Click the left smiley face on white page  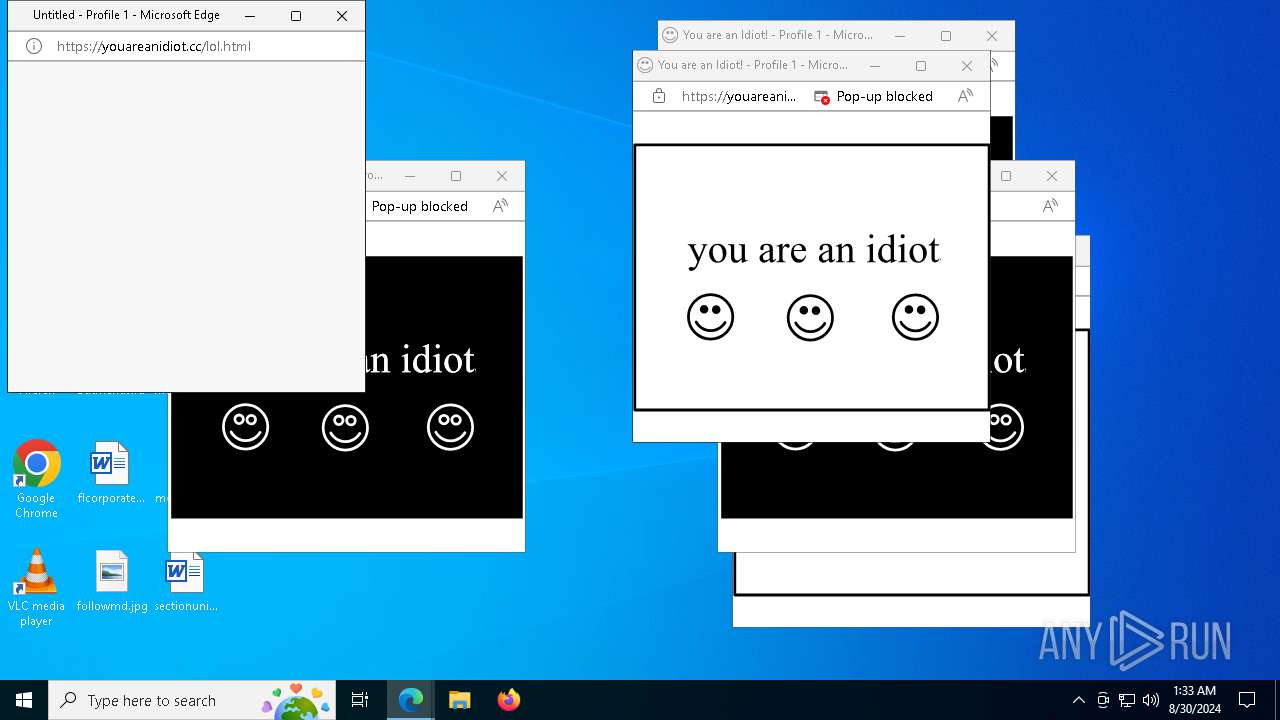[x=711, y=317]
